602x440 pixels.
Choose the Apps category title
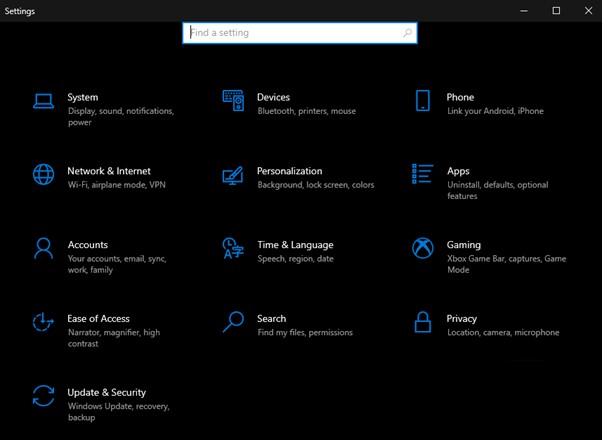458,171
